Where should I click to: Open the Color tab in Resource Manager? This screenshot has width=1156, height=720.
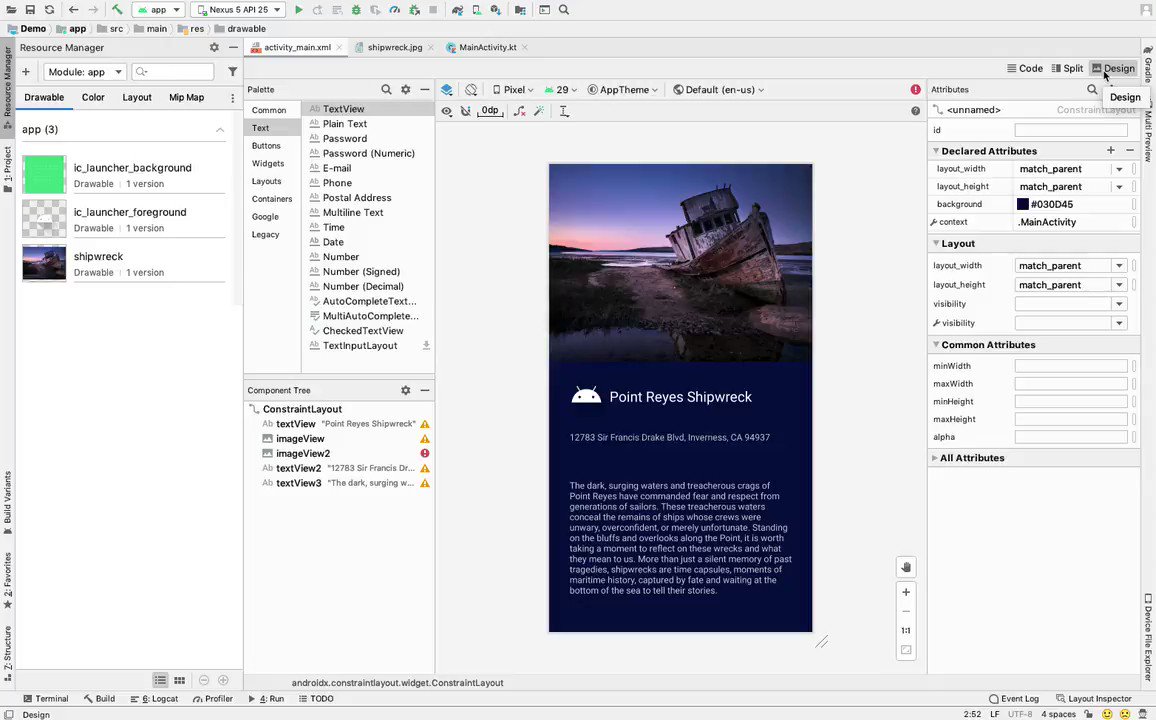coord(93,97)
